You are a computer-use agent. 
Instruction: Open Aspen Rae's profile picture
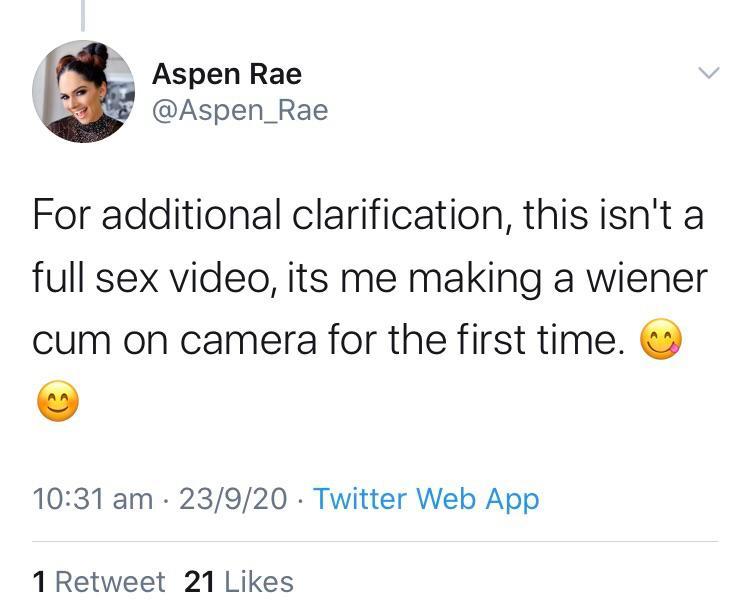[83, 92]
